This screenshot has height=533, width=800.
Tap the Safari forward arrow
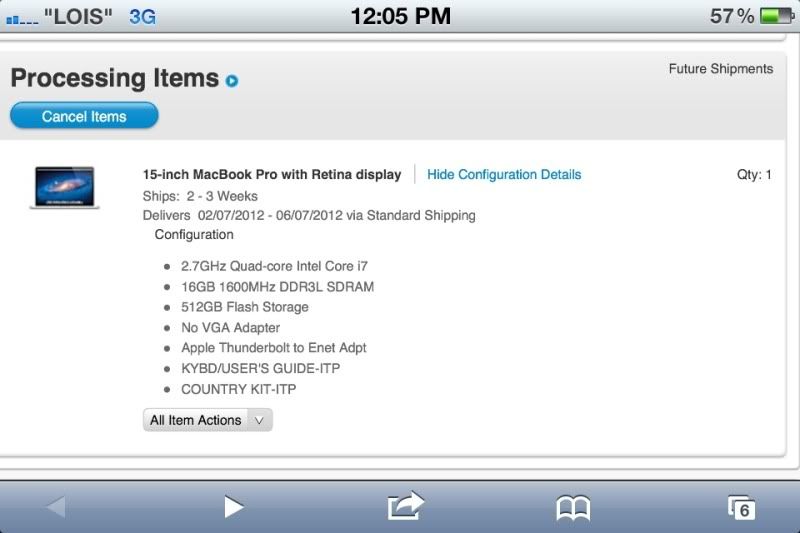pyautogui.click(x=233, y=507)
